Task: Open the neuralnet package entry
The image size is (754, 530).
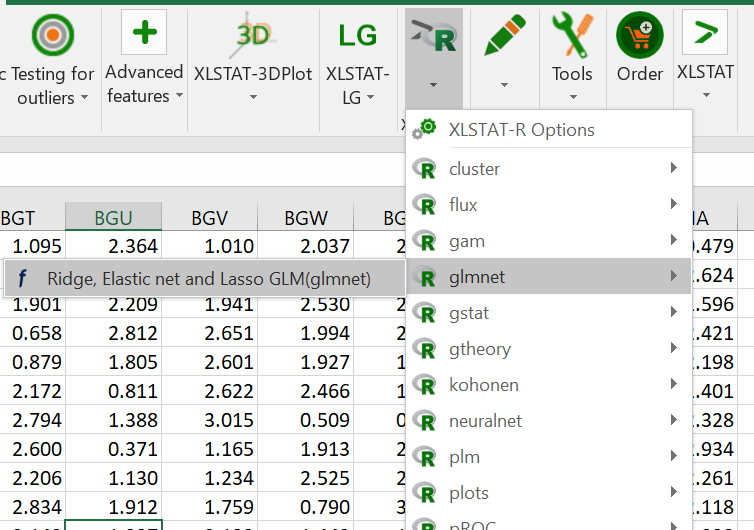Action: (x=485, y=421)
